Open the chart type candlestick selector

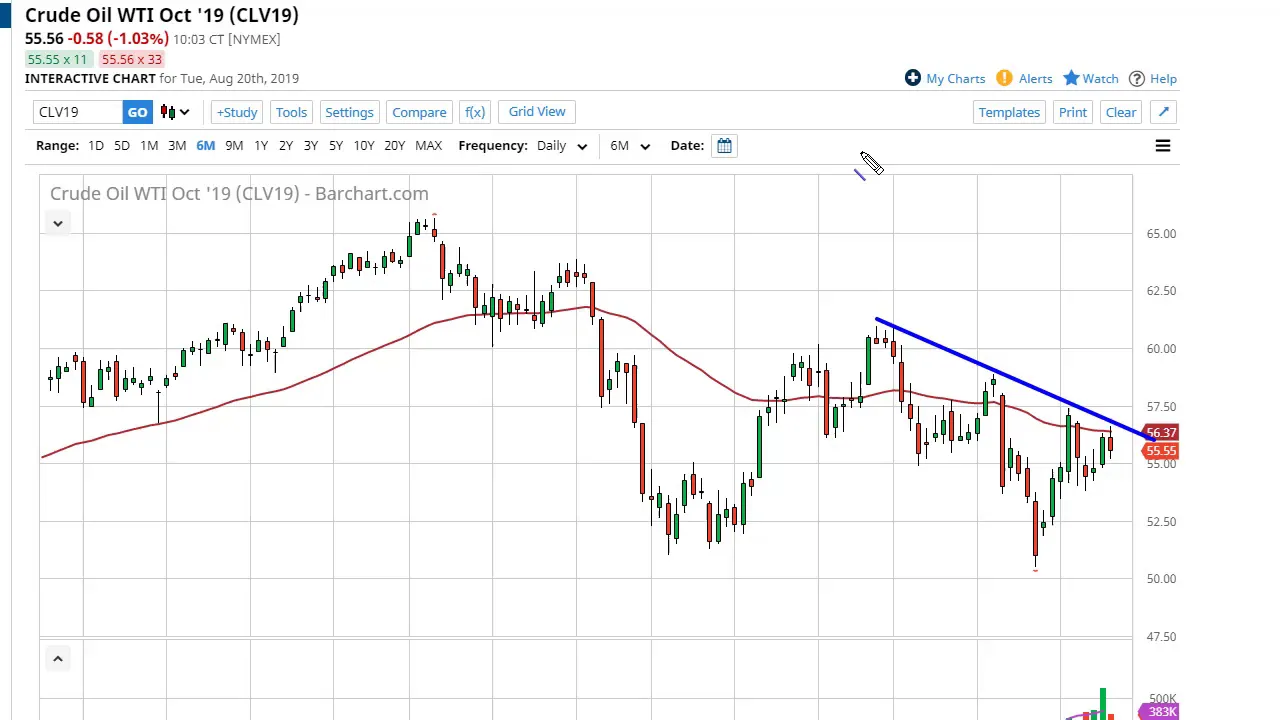pos(175,112)
